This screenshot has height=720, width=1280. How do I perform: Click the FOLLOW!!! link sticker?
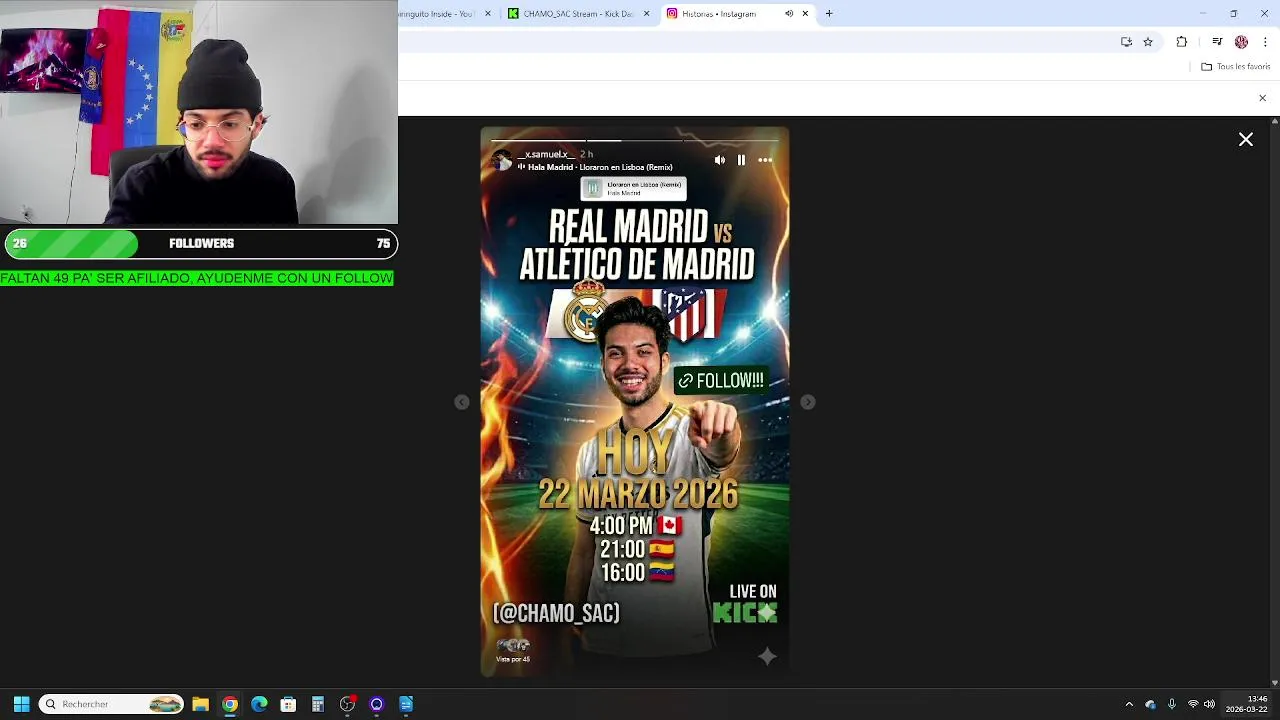pos(721,380)
